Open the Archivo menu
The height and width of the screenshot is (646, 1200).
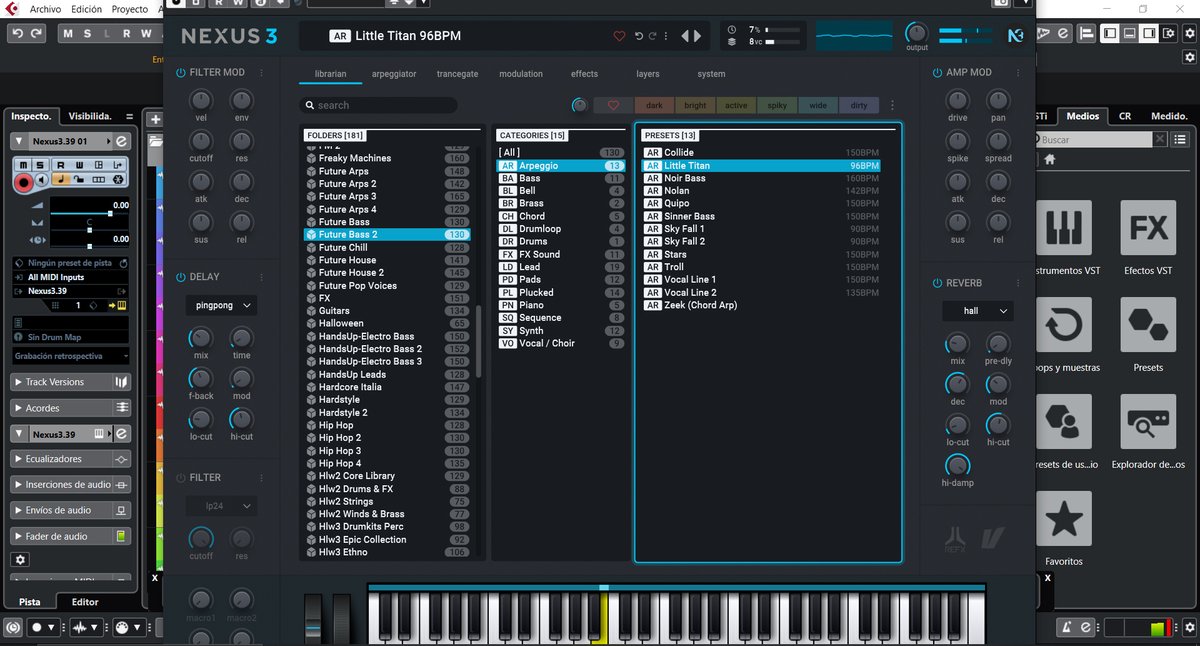pos(46,8)
